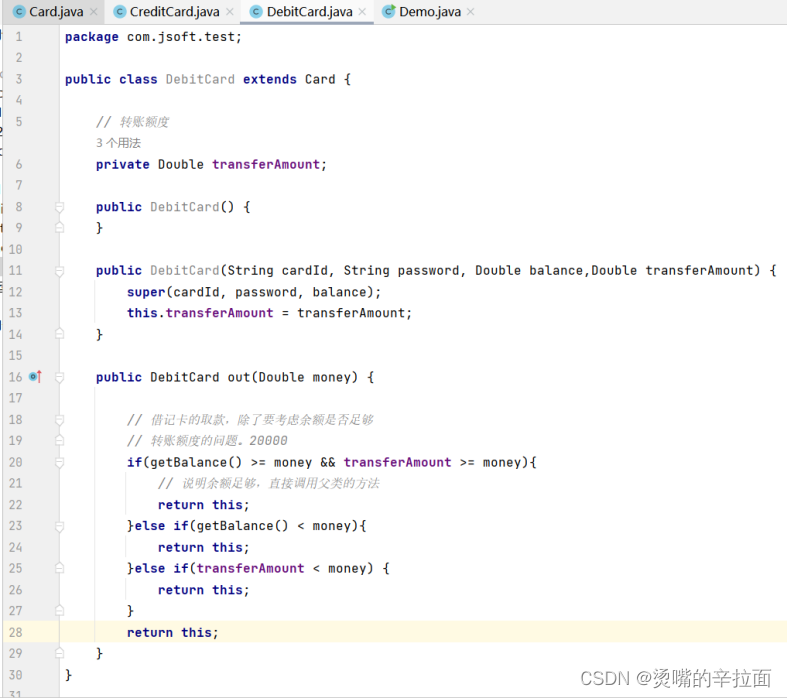Close the Demo.java tab
The width and height of the screenshot is (787, 698).
pos(470,12)
